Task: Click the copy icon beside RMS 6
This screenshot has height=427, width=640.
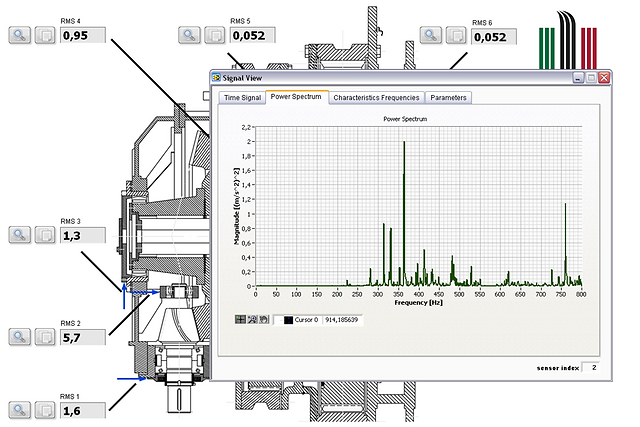Action: pos(456,35)
